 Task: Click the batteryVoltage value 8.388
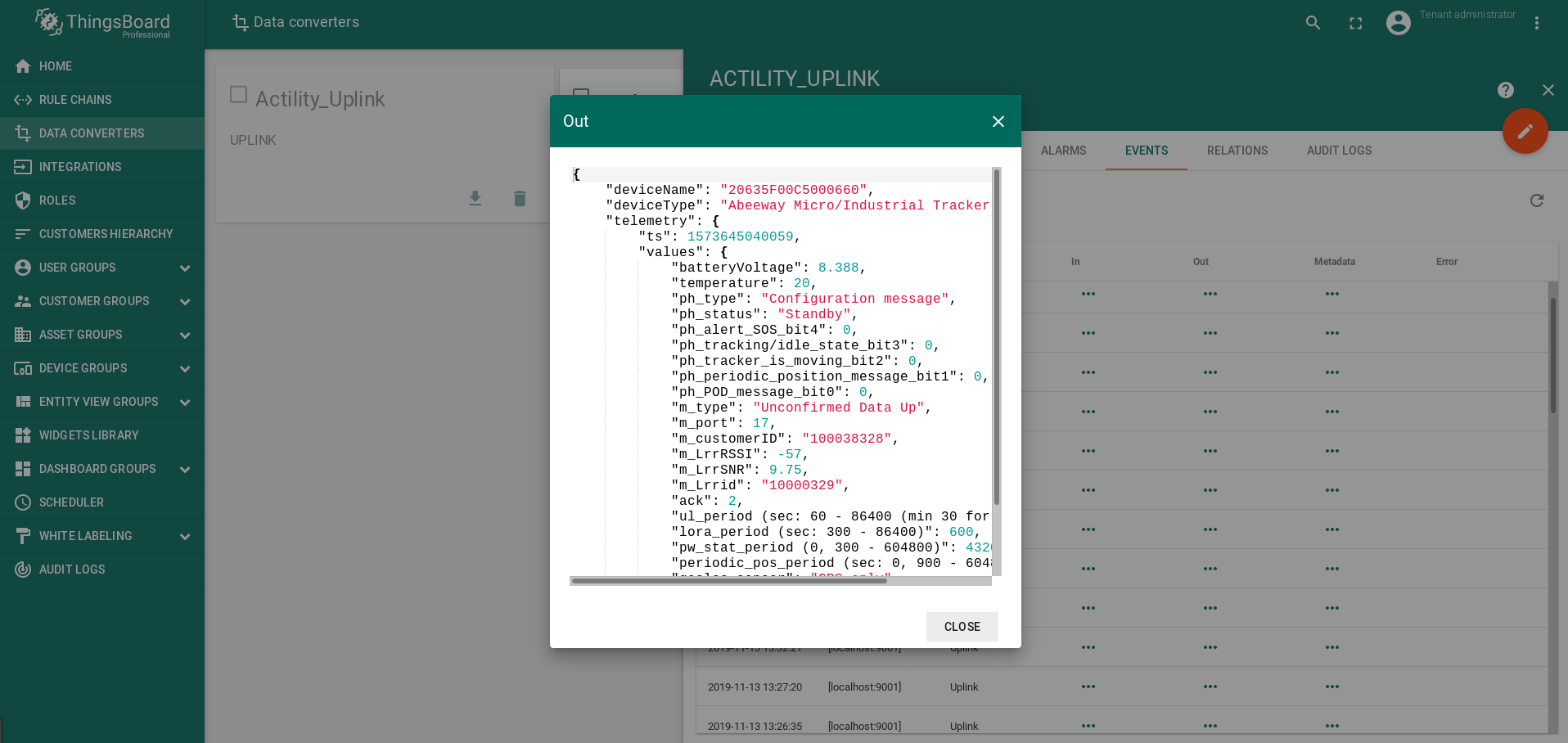coord(838,268)
